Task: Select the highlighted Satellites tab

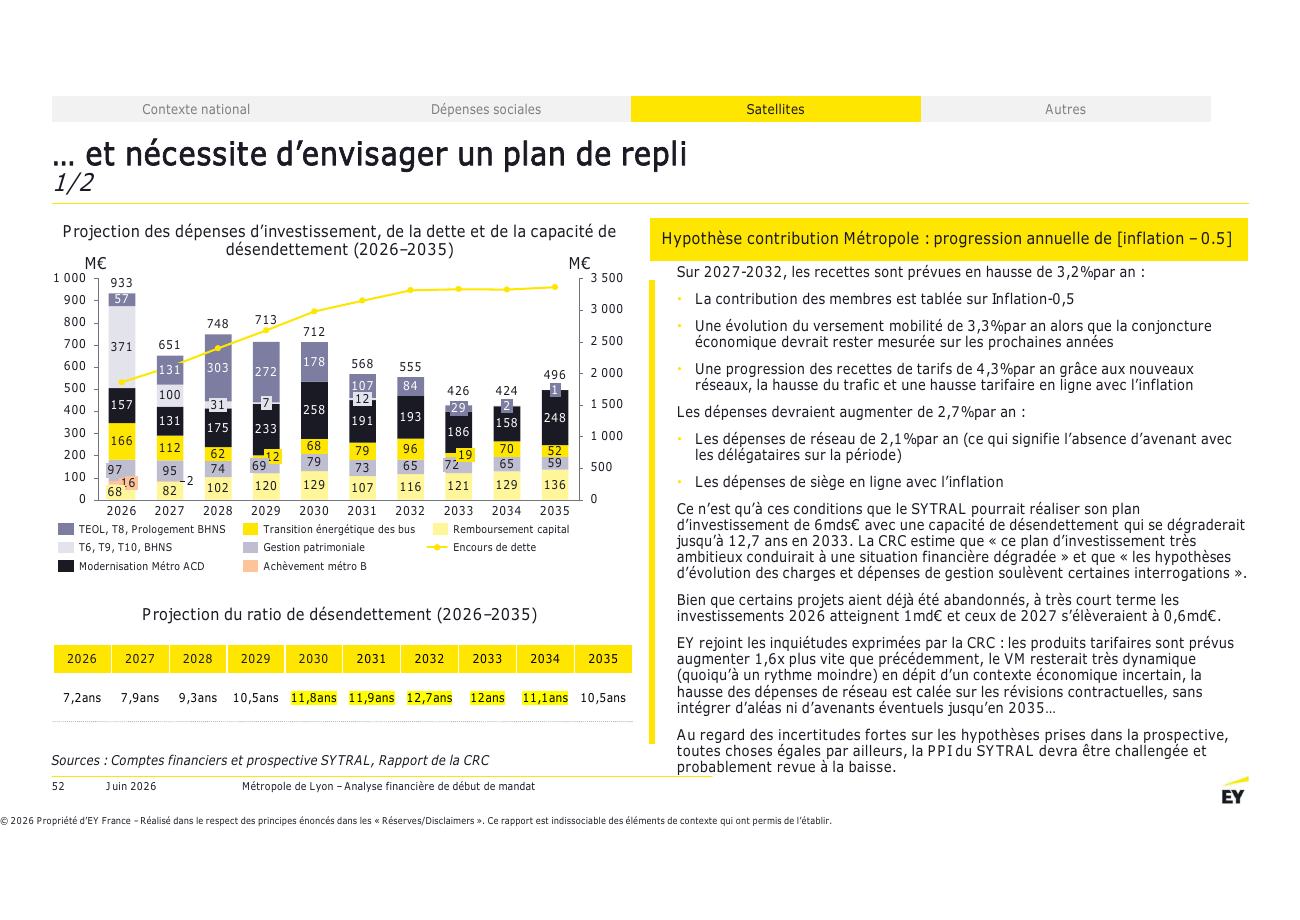Action: [x=775, y=109]
